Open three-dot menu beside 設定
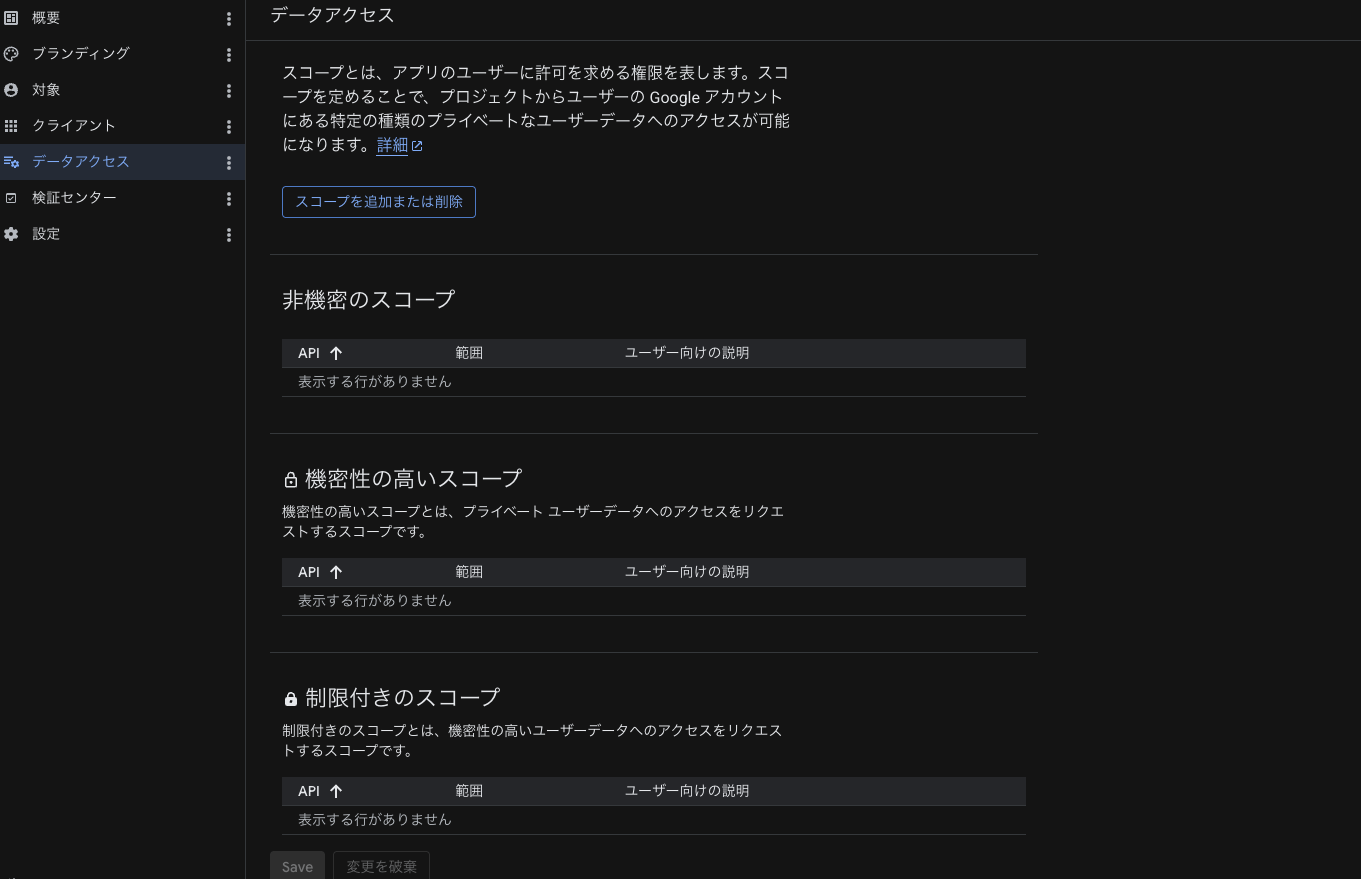This screenshot has width=1361, height=879. pyautogui.click(x=229, y=235)
